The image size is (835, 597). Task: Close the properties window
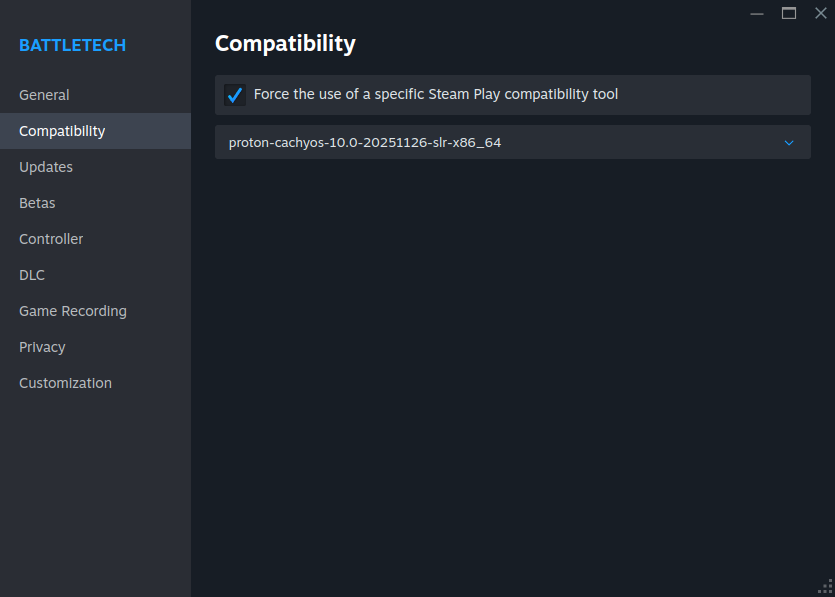pos(821,13)
